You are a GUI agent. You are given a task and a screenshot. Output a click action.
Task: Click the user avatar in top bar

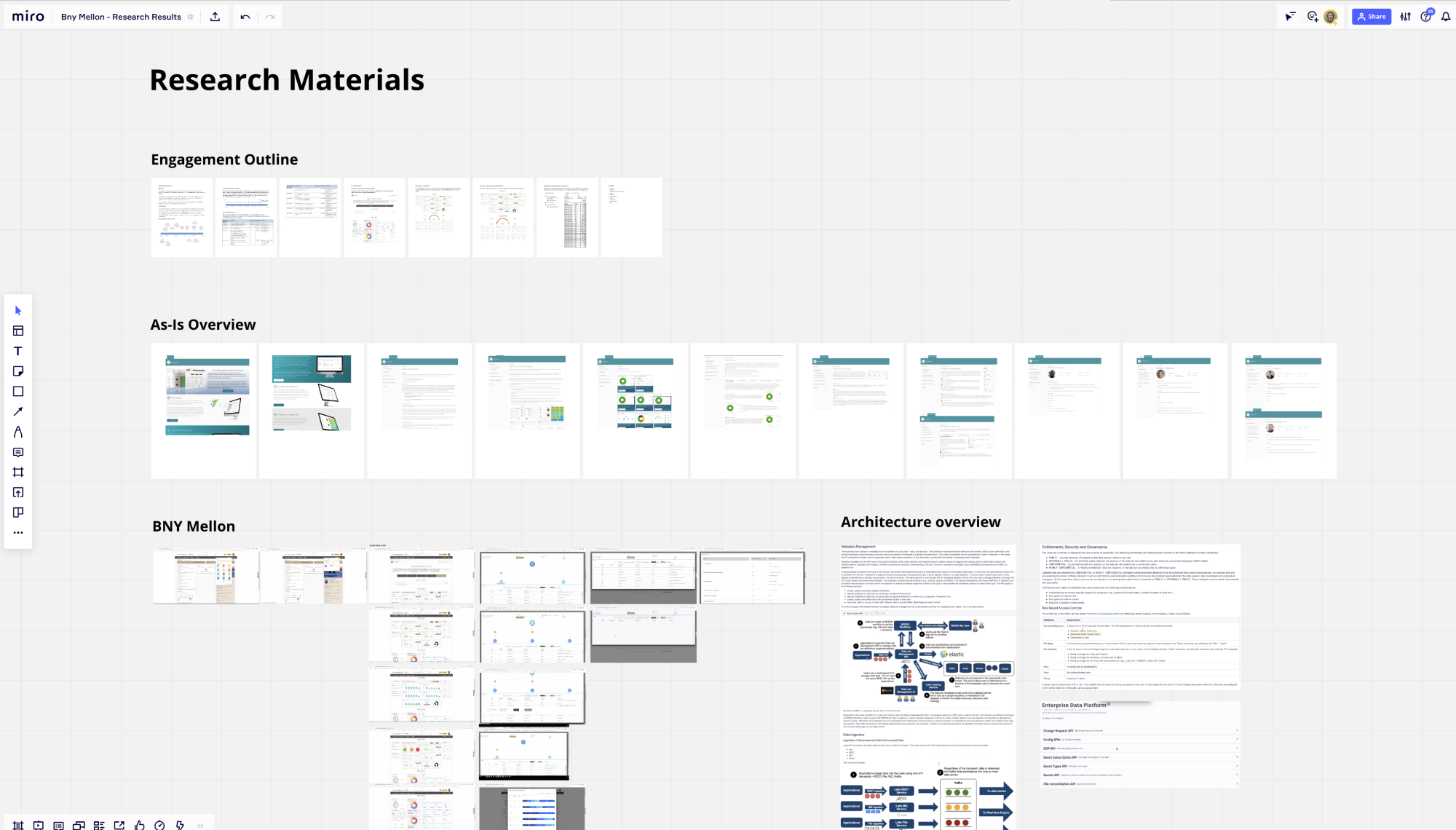click(1331, 17)
